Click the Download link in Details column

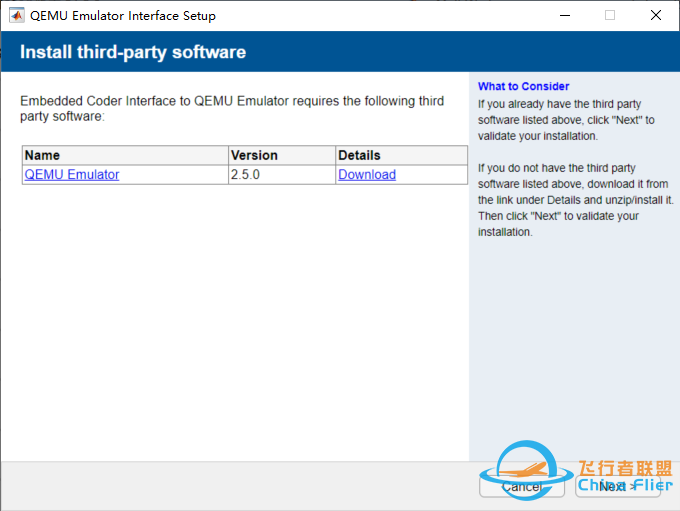coord(367,174)
